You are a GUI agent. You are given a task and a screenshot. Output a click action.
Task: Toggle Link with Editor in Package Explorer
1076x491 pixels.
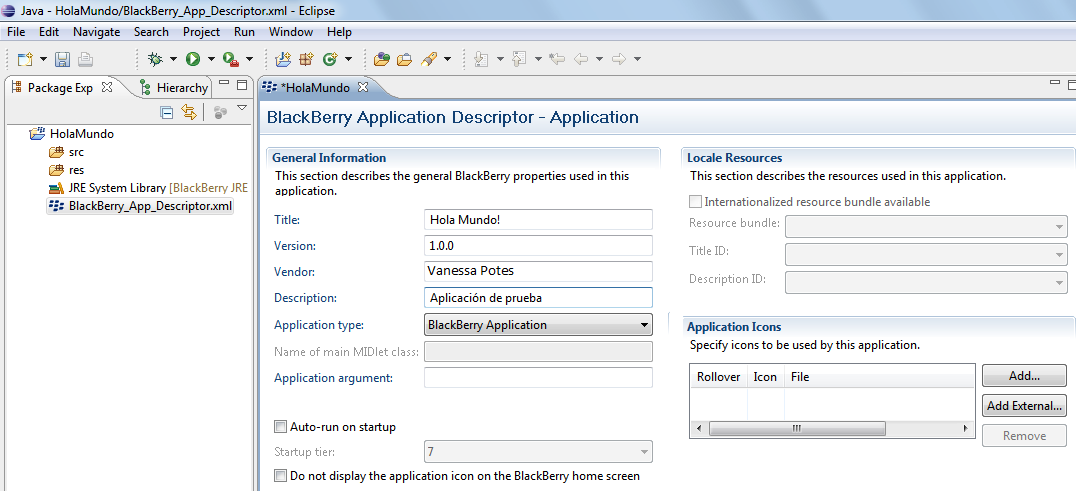(188, 113)
